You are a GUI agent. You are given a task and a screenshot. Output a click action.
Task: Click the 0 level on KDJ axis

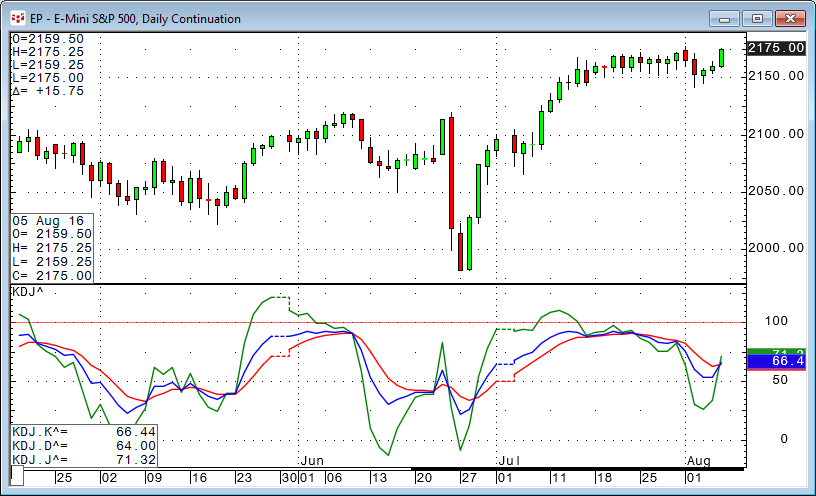[784, 439]
